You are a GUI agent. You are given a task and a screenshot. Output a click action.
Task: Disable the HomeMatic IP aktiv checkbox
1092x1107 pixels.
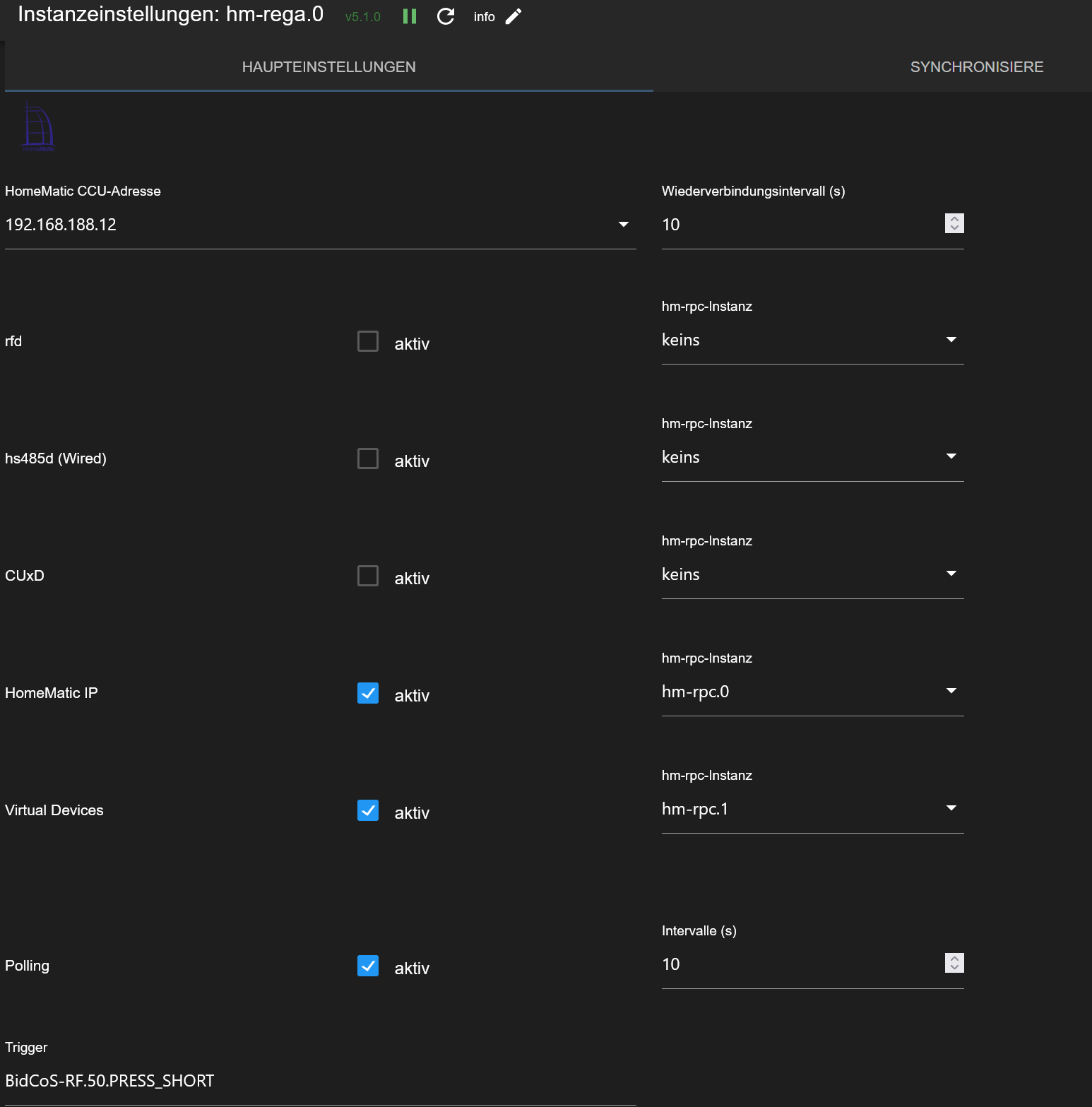click(368, 693)
